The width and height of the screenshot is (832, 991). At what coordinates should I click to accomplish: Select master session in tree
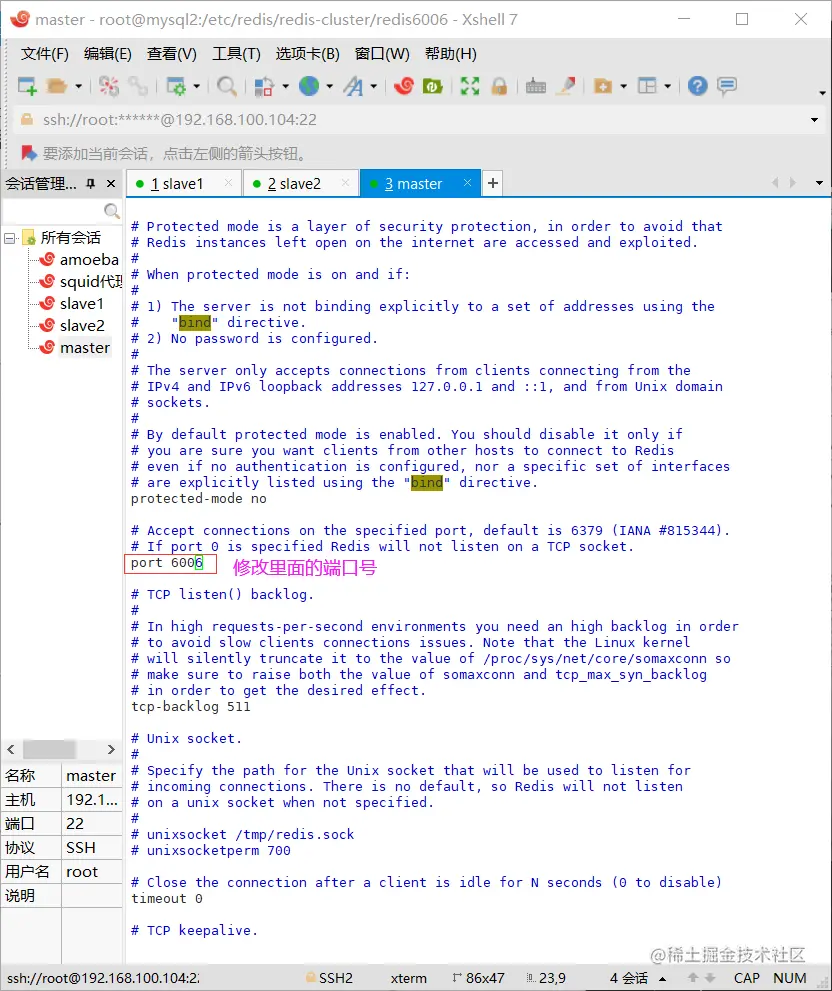coord(85,348)
